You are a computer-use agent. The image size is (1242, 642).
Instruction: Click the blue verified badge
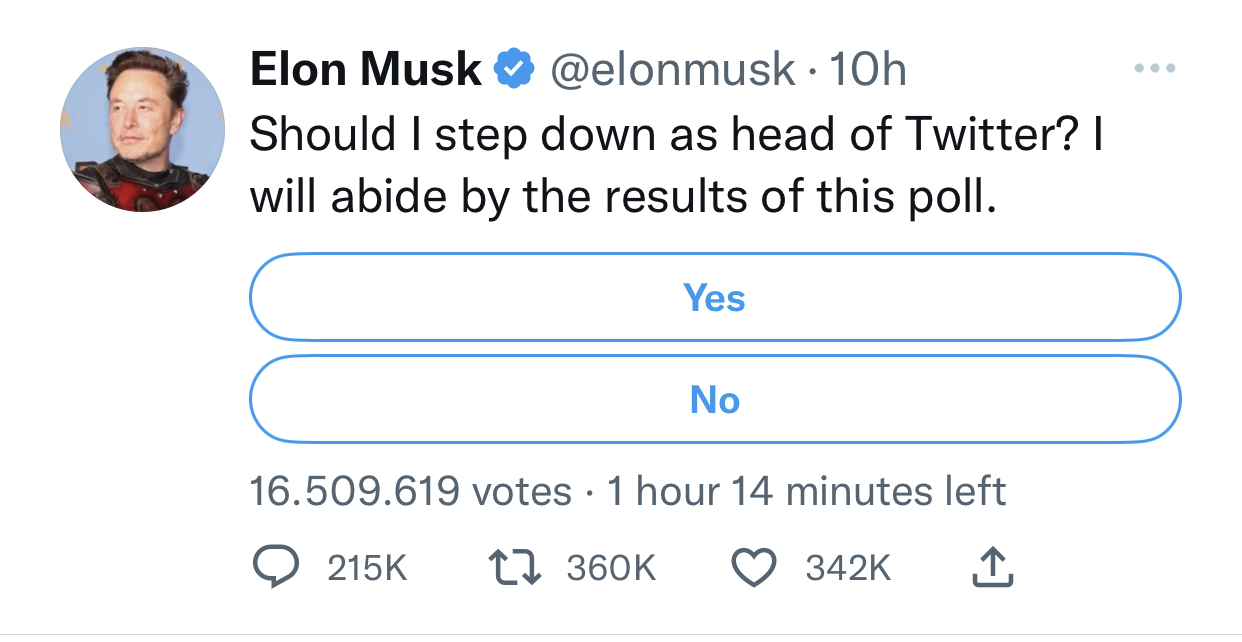[x=513, y=70]
